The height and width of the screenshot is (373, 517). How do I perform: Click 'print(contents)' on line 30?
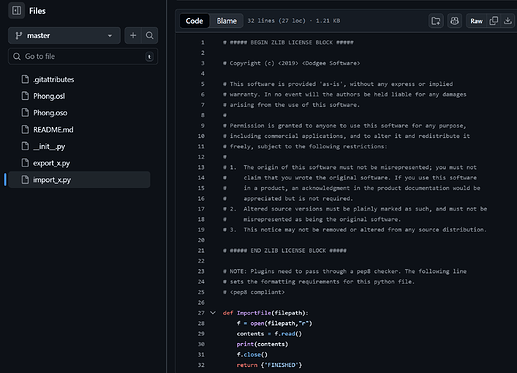coord(262,344)
